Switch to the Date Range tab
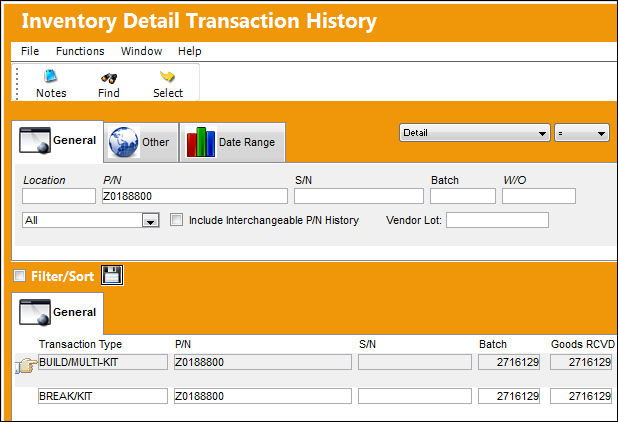 point(233,142)
